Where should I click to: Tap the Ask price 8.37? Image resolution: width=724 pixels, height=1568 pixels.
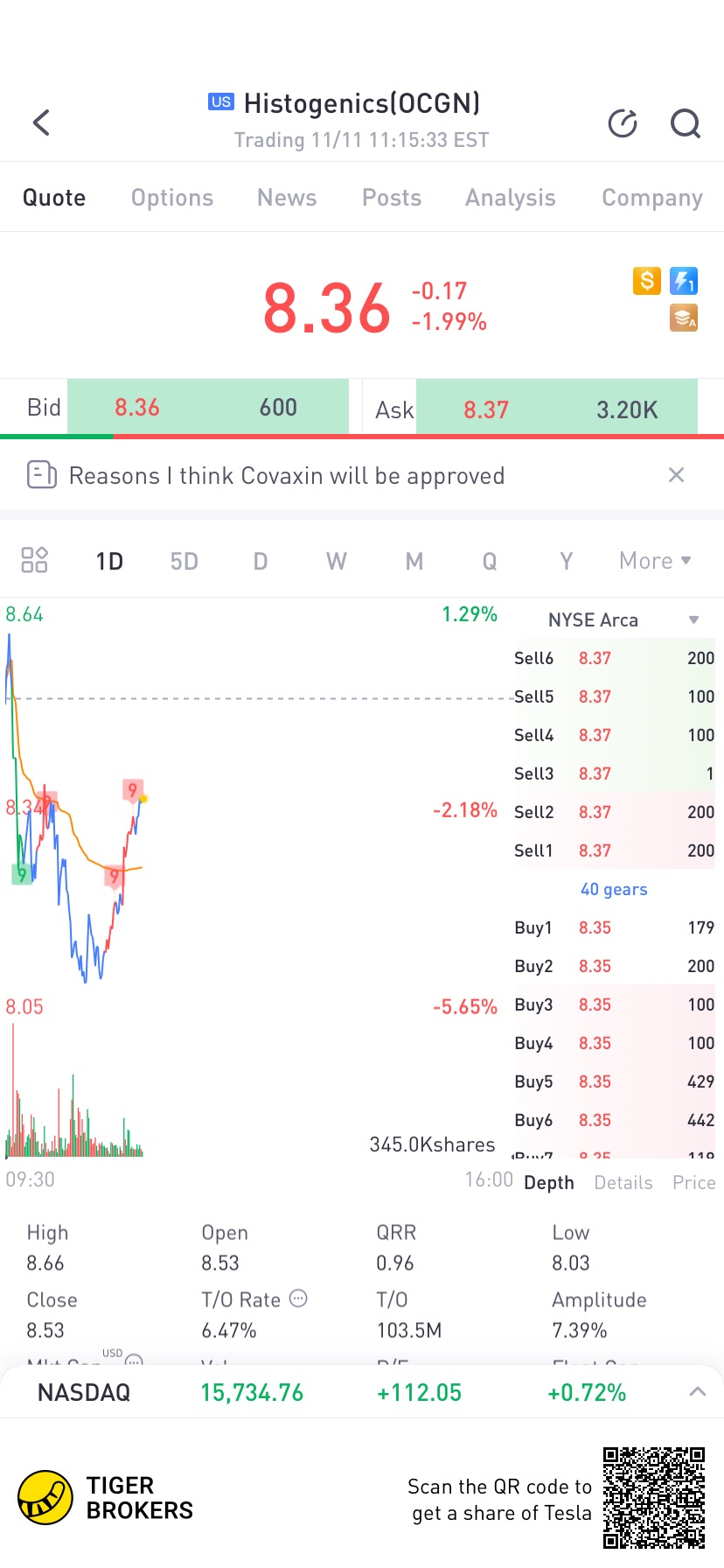point(486,409)
